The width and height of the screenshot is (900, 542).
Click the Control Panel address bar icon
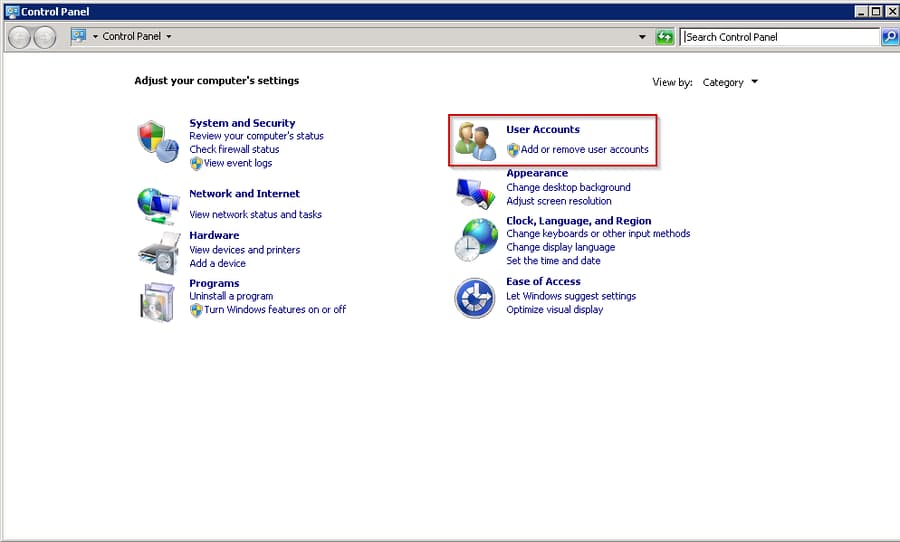[x=79, y=36]
